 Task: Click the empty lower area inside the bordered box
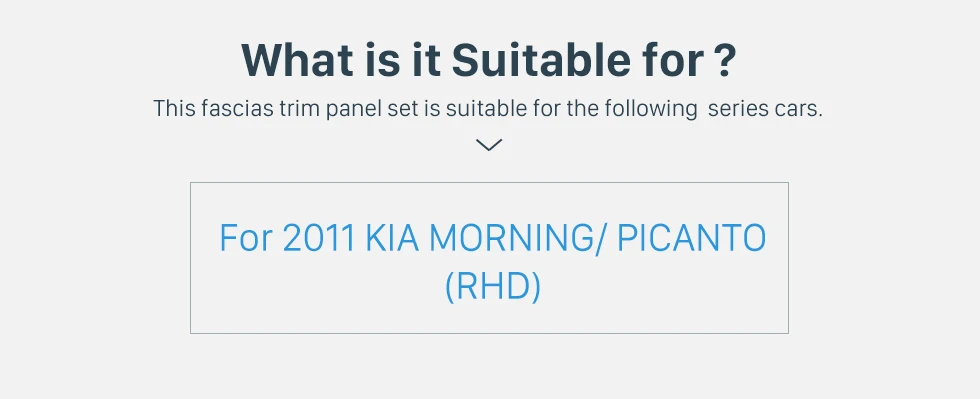(489, 319)
